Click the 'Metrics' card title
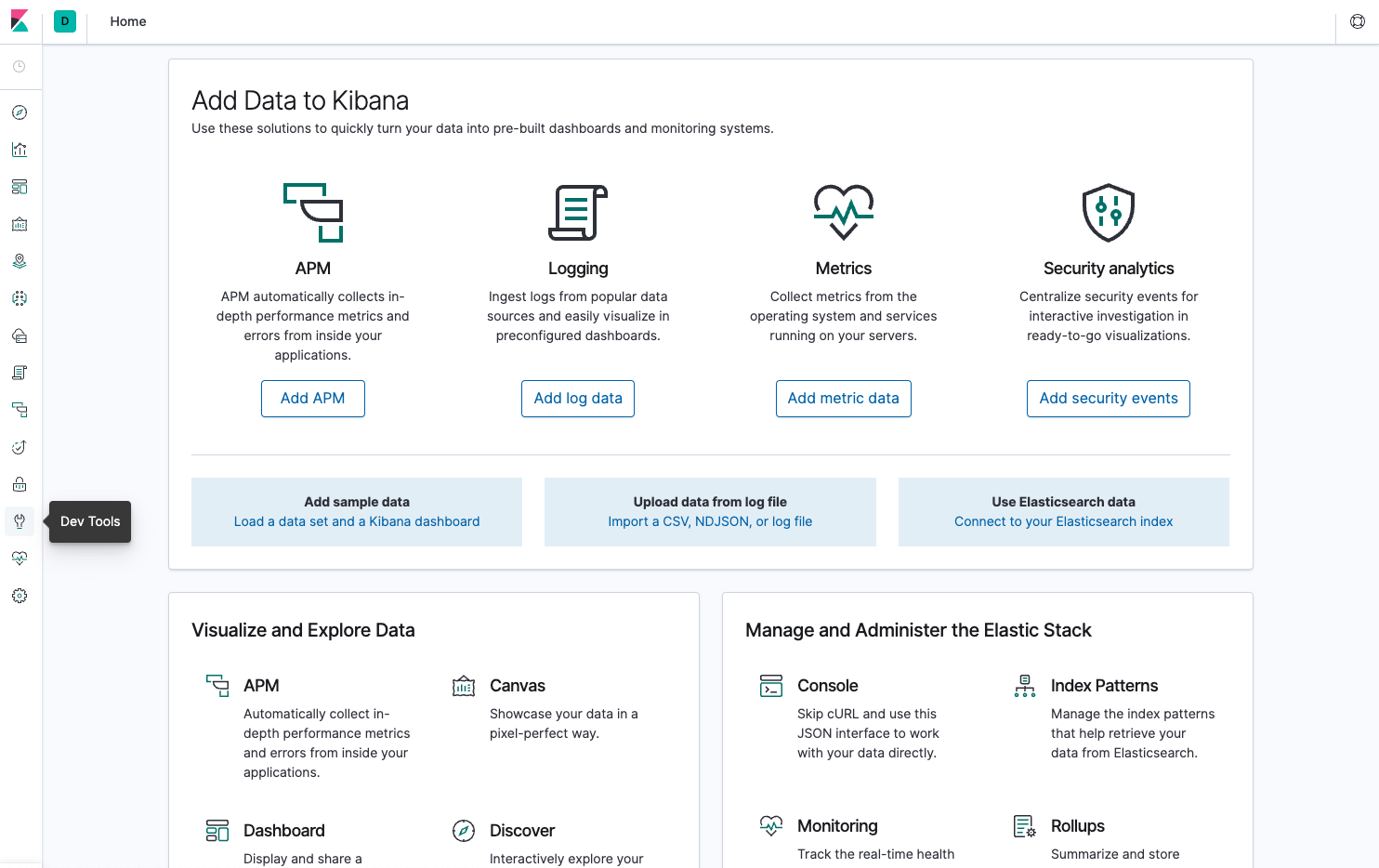The width and height of the screenshot is (1379, 868). [844, 269]
